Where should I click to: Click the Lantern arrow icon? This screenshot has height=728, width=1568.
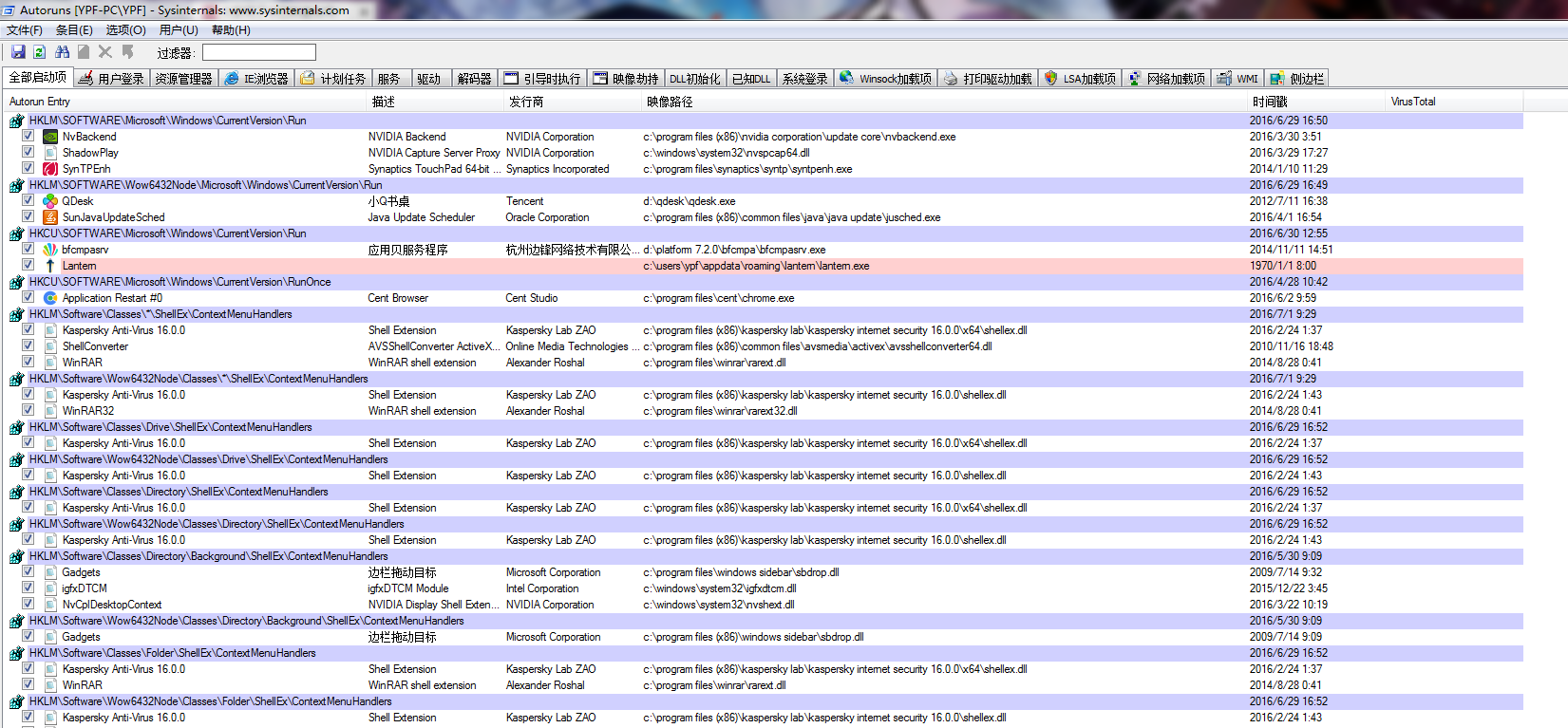tap(50, 266)
